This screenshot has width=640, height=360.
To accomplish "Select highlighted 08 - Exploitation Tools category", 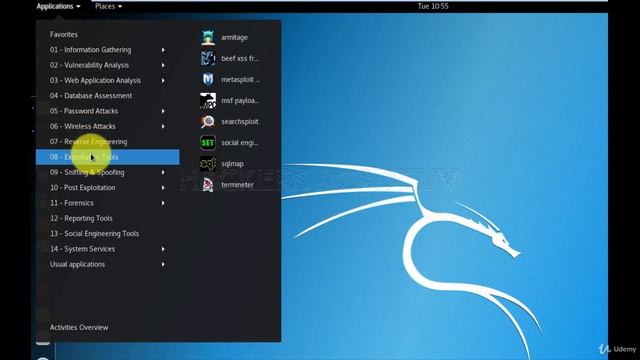I will click(108, 157).
